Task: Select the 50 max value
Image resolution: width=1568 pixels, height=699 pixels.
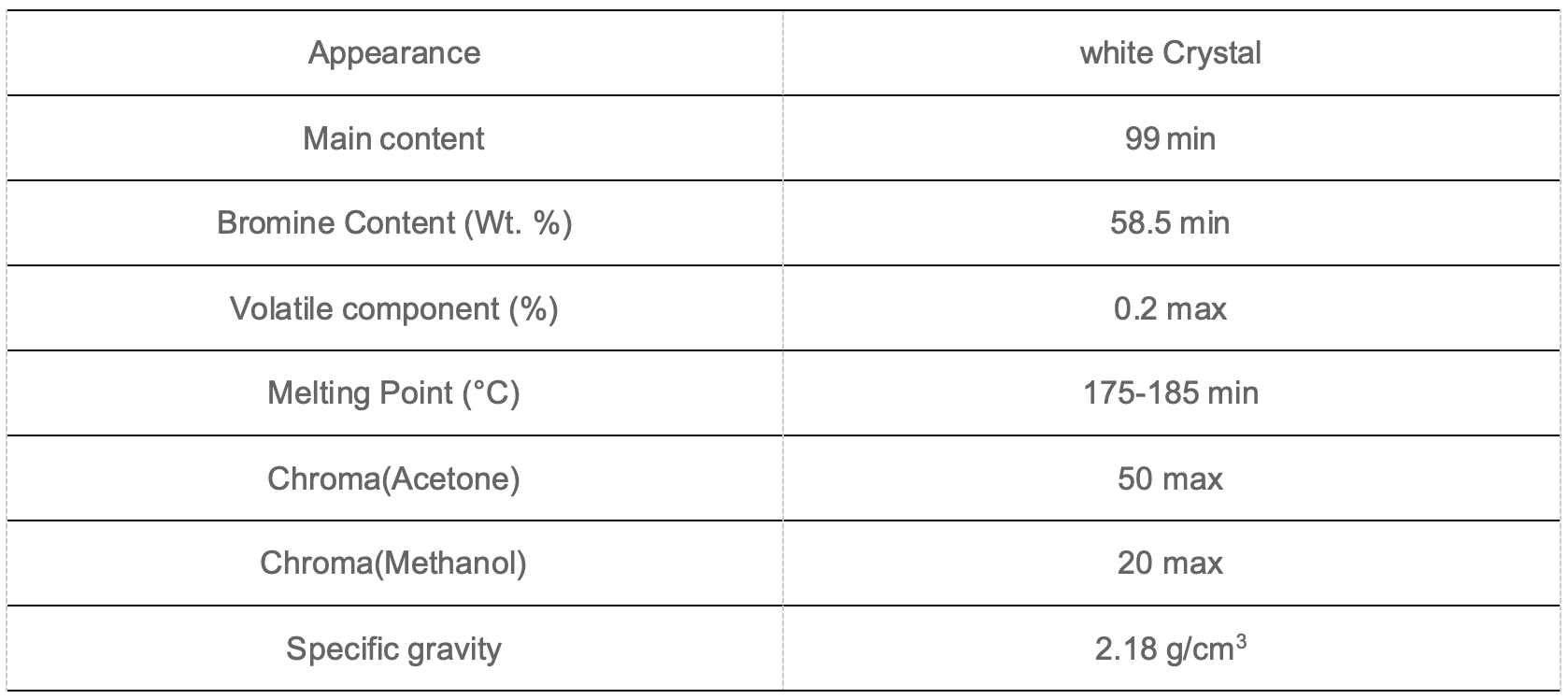Action: 1170,478
